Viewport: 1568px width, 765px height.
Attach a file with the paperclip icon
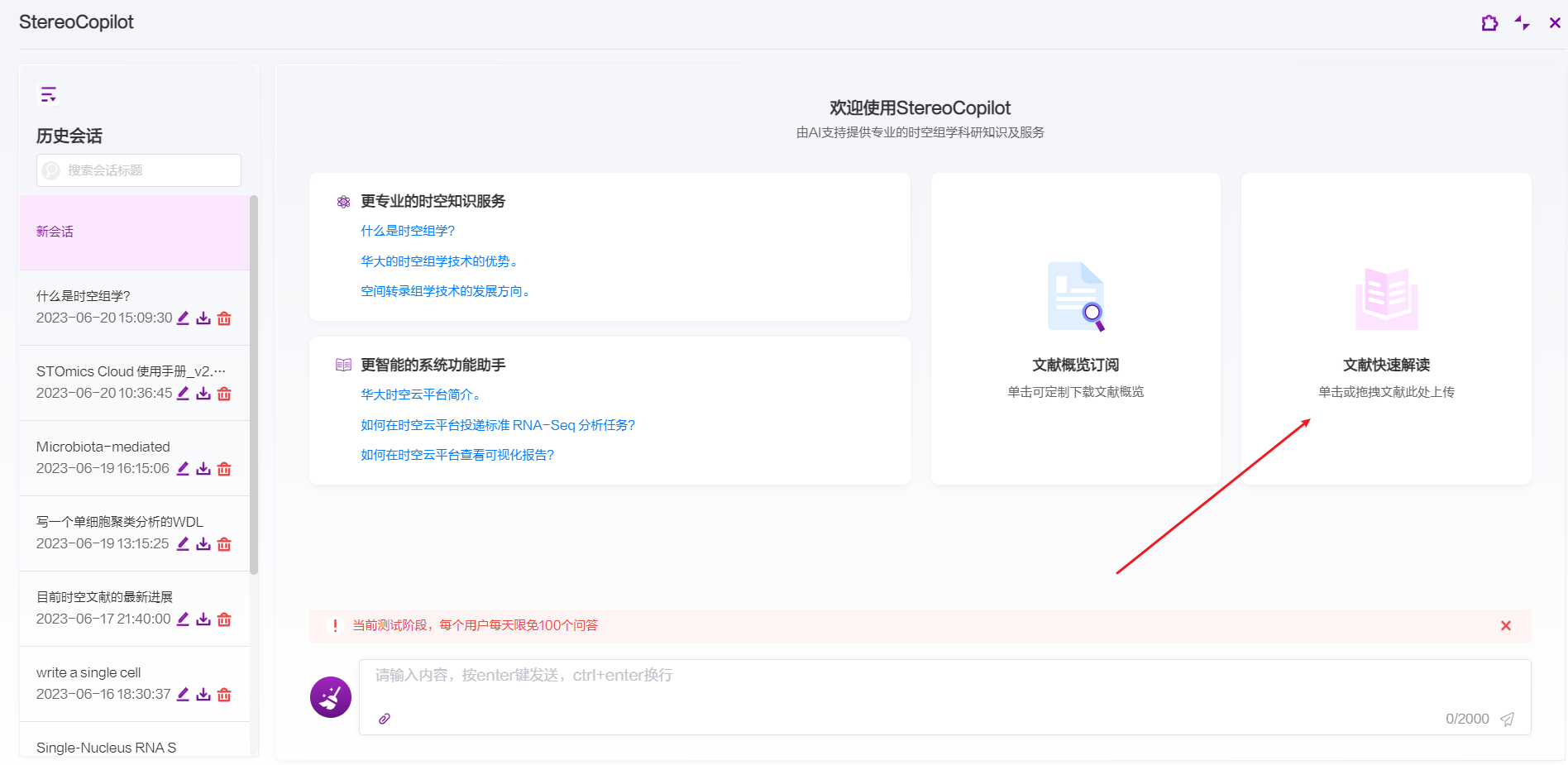tap(385, 719)
